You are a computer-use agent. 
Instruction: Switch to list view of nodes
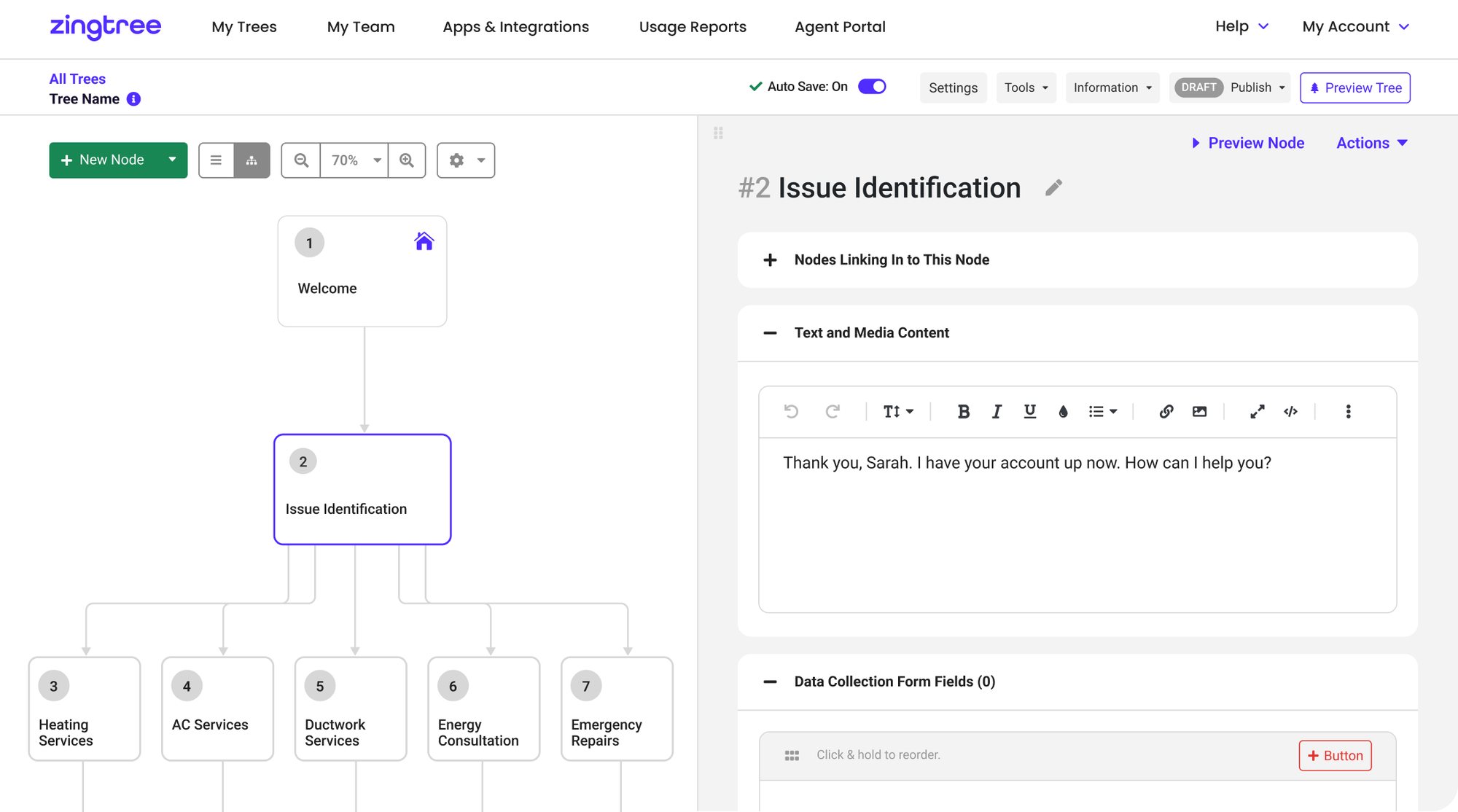(217, 160)
